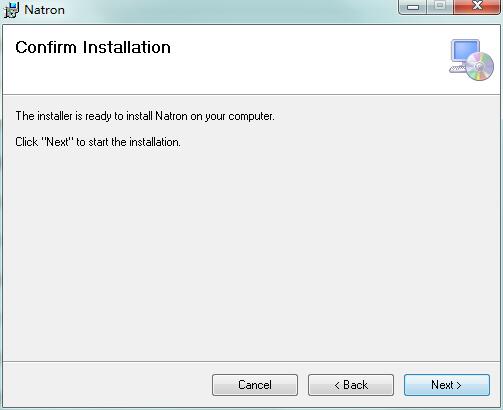Viewport: 503px width, 410px height.
Task: Go back with the Back button
Action: pos(351,385)
